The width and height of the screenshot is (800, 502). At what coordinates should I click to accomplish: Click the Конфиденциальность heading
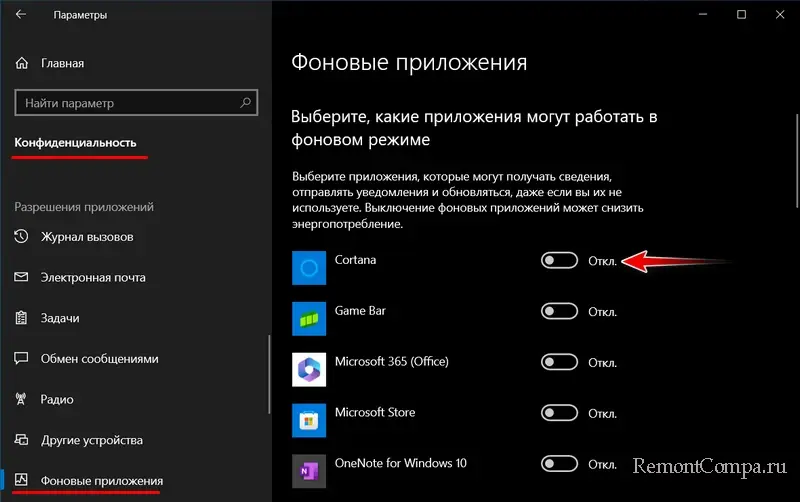75,143
